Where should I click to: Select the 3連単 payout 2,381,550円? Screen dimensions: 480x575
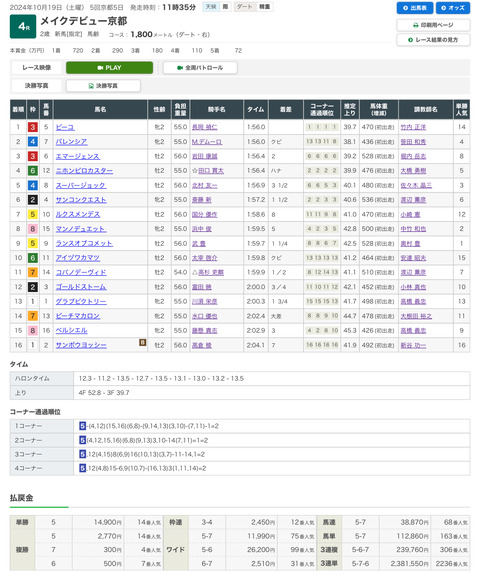tap(410, 564)
